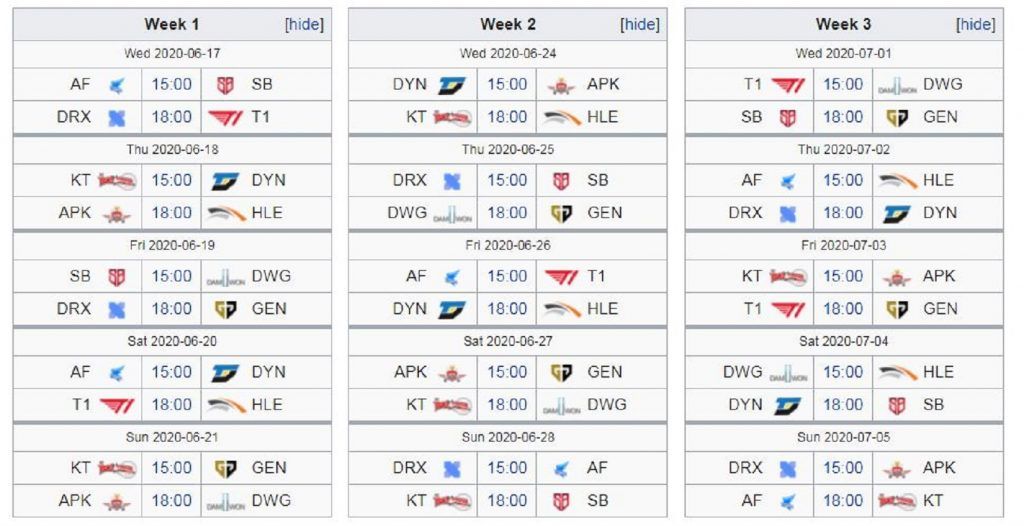Collapse the Week 1 schedule with hide
Image resolution: width=1024 pixels, height=526 pixels.
(304, 24)
